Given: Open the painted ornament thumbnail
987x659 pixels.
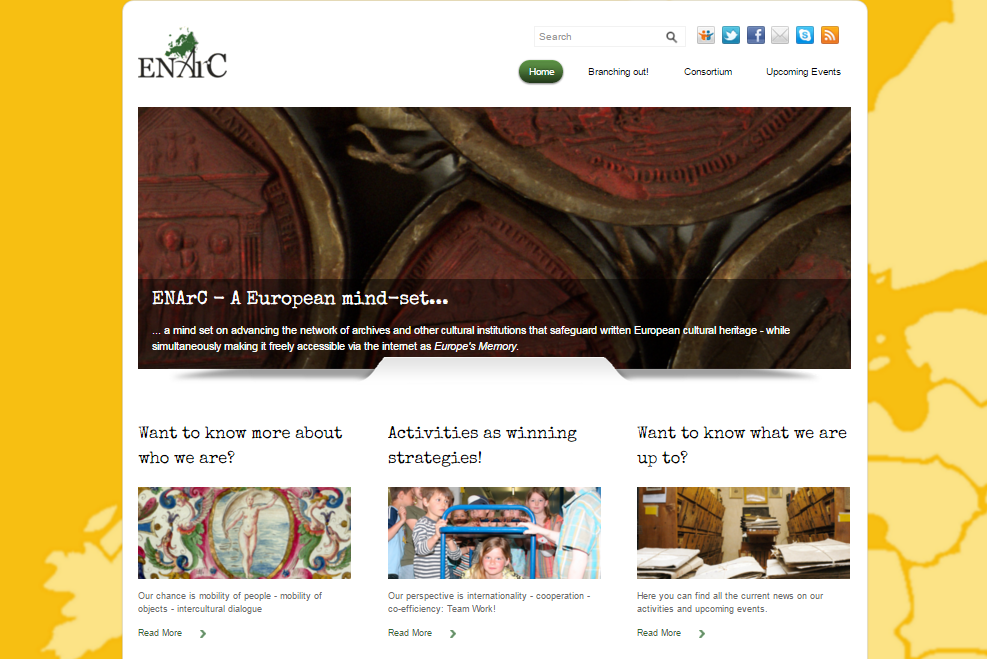Looking at the screenshot, I should point(244,532).
